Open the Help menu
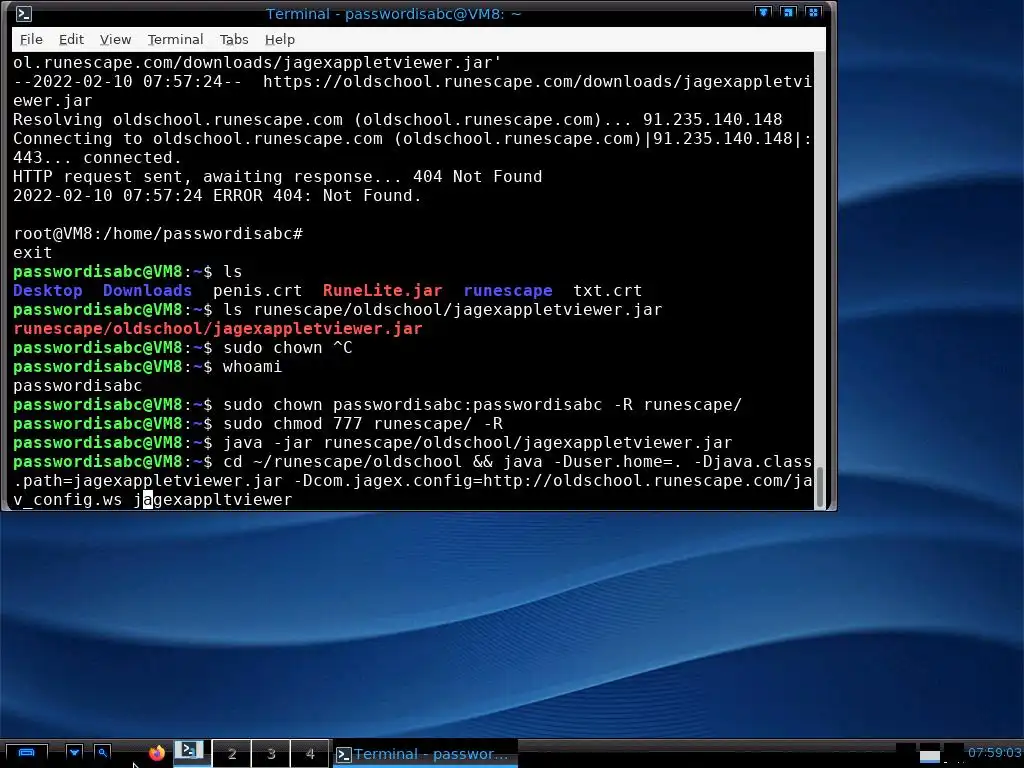This screenshot has height=768, width=1024. point(280,40)
